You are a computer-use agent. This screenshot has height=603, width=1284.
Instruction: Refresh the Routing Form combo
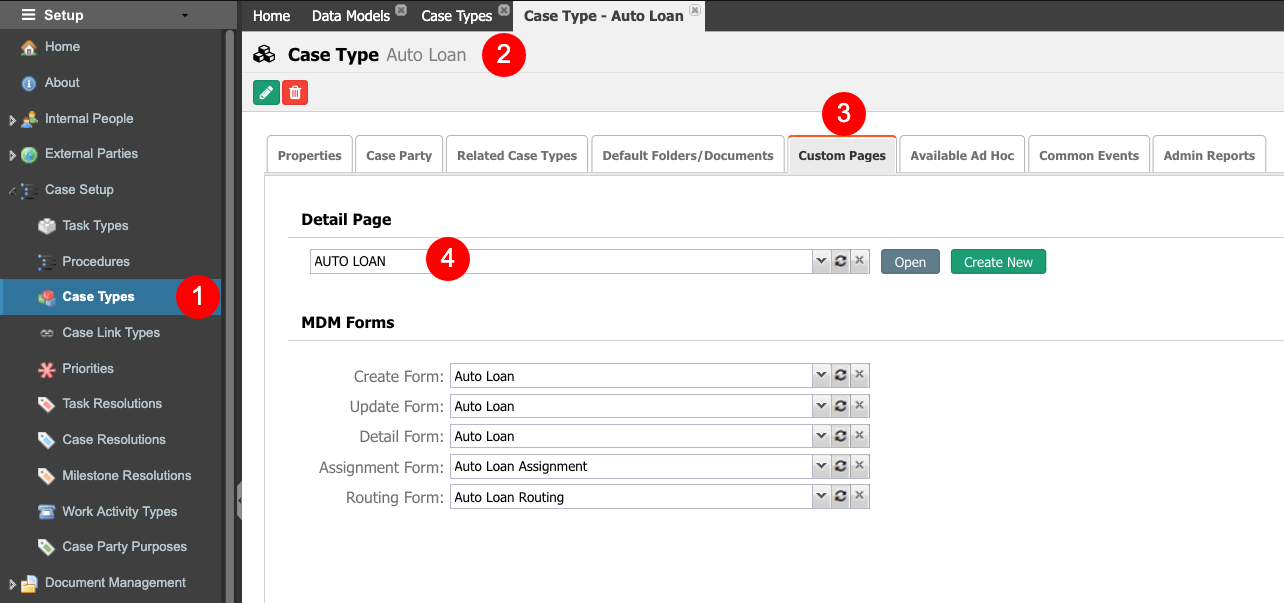point(840,496)
